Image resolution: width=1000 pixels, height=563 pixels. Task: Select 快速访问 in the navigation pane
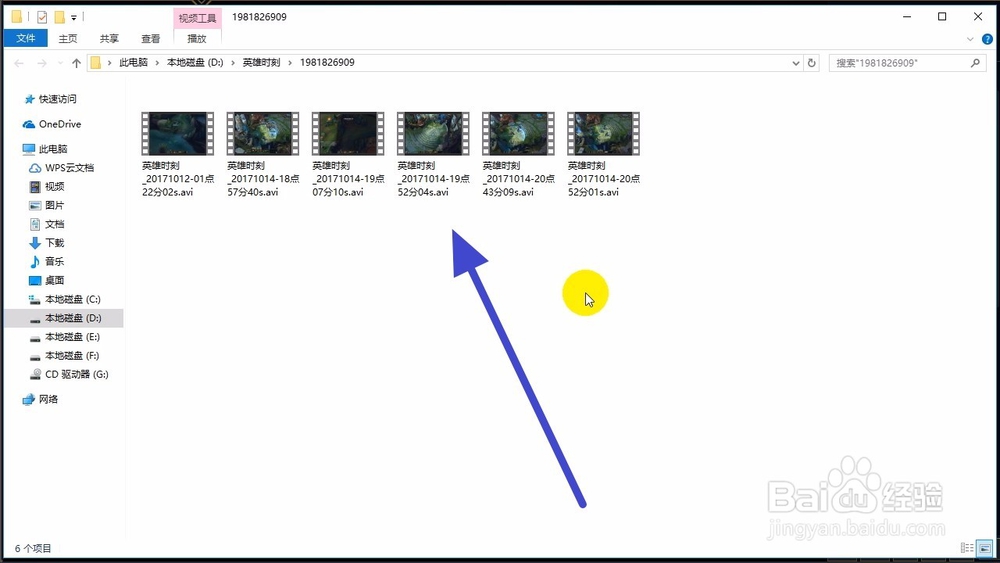pos(50,99)
